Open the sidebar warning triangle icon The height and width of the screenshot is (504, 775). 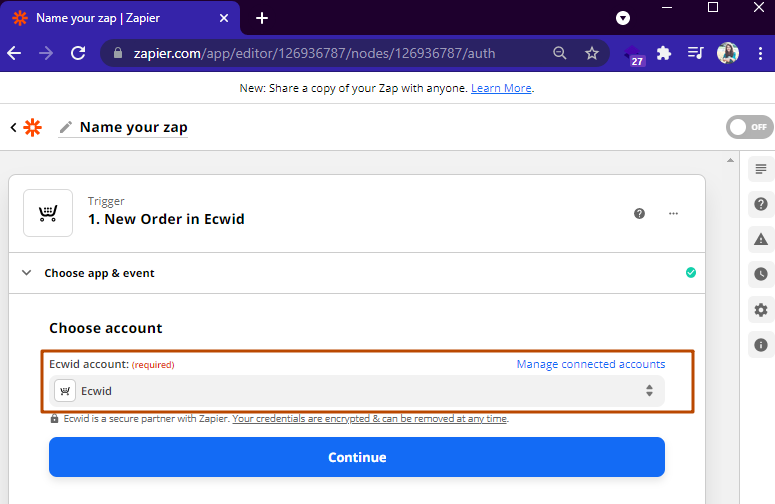761,240
